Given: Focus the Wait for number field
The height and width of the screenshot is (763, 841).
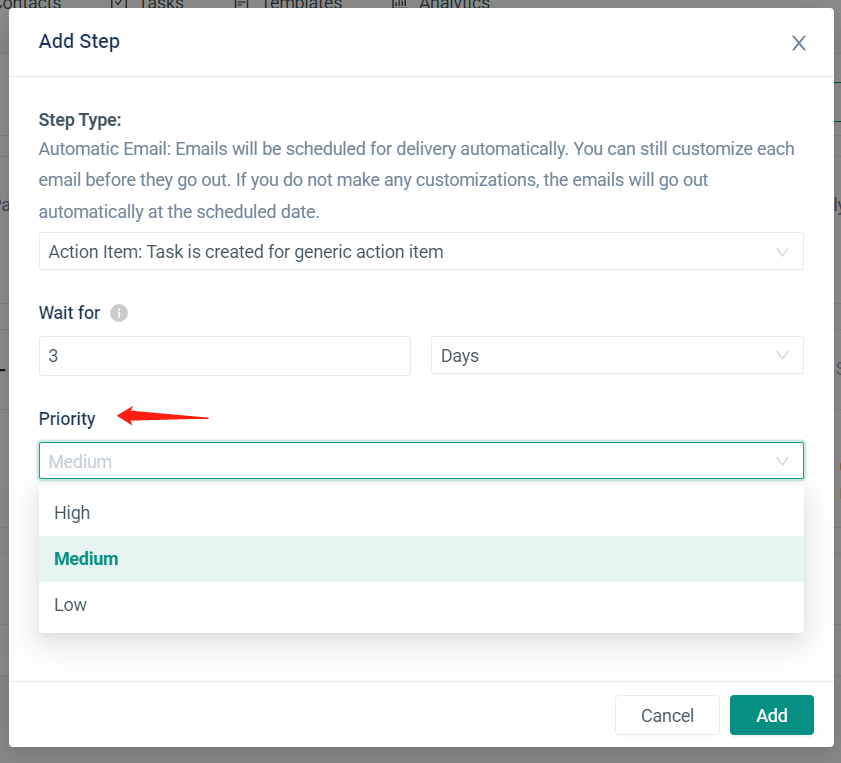Looking at the screenshot, I should pyautogui.click(x=224, y=356).
